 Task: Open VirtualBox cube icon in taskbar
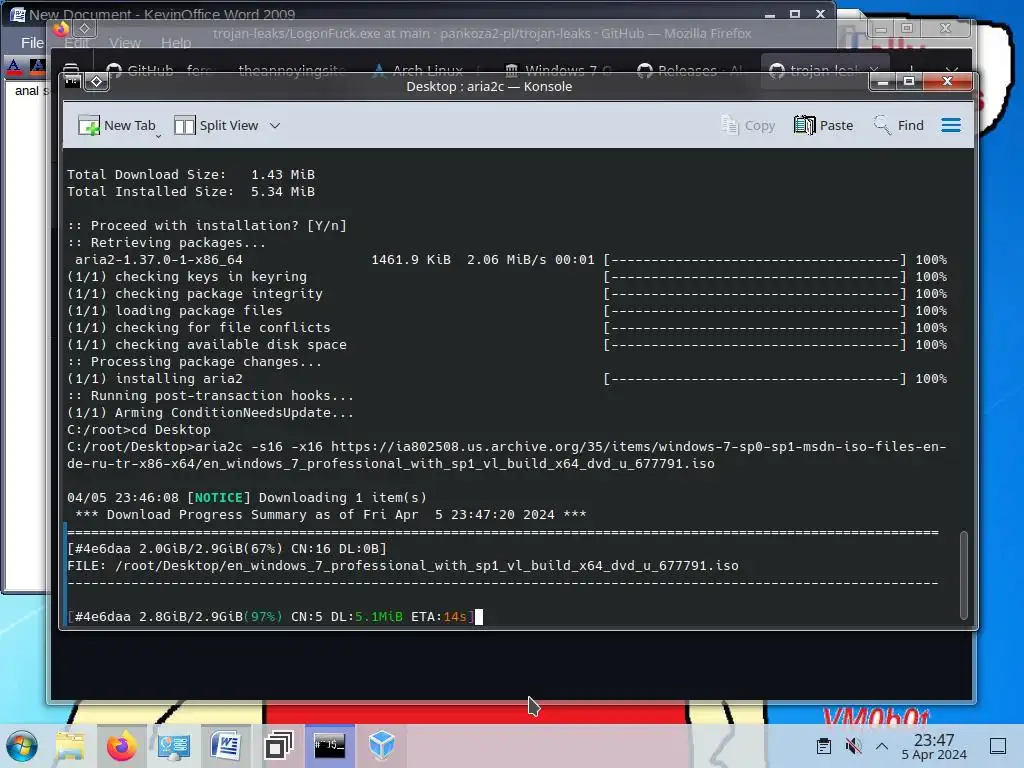pos(381,746)
